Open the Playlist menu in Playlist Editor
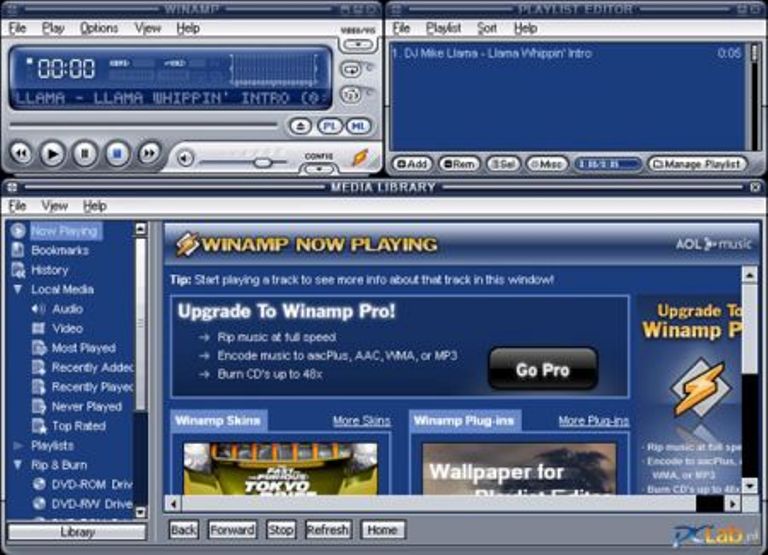Screen dimensions: 768x555 click(443, 28)
